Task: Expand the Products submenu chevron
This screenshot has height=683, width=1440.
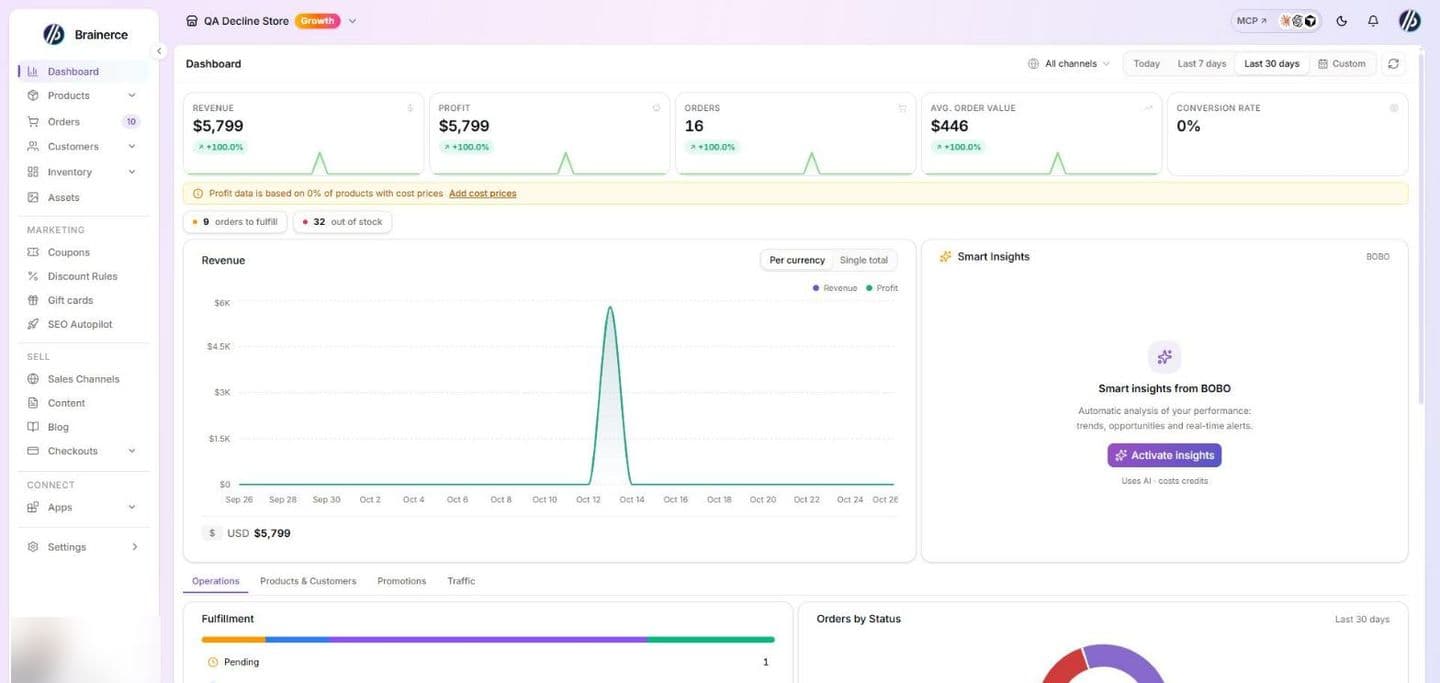Action: pos(132,96)
